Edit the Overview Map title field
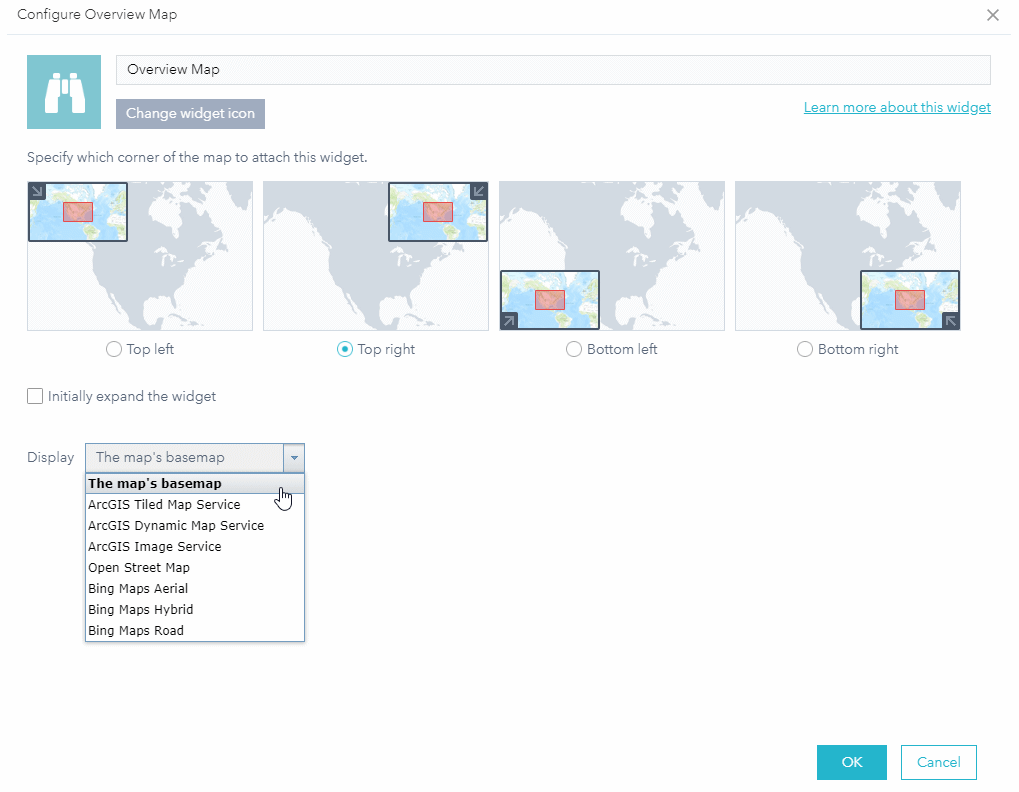The width and height of the screenshot is (1019, 792). 553,70
